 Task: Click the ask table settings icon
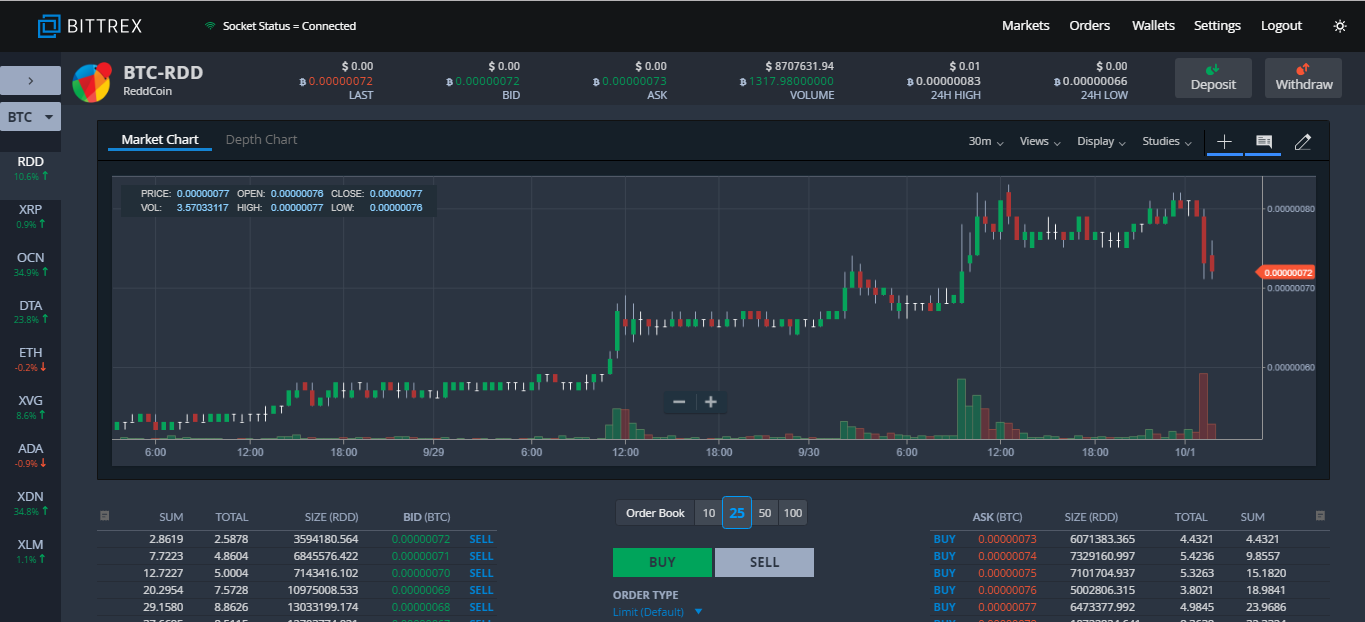click(1320, 516)
